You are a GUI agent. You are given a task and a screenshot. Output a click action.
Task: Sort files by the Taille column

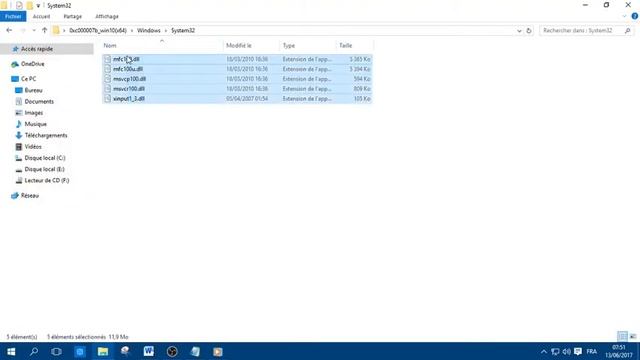[x=354, y=46]
